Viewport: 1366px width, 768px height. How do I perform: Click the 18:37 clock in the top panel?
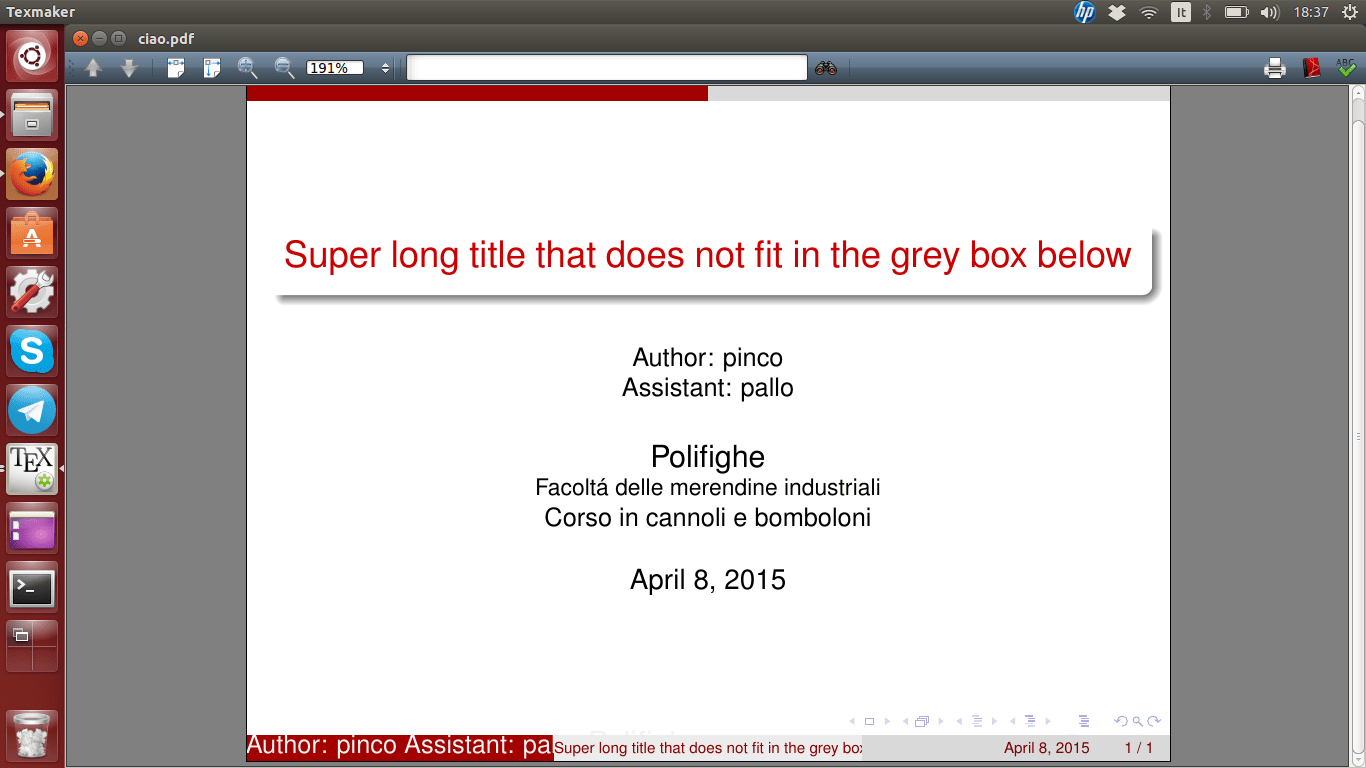pyautogui.click(x=1311, y=12)
